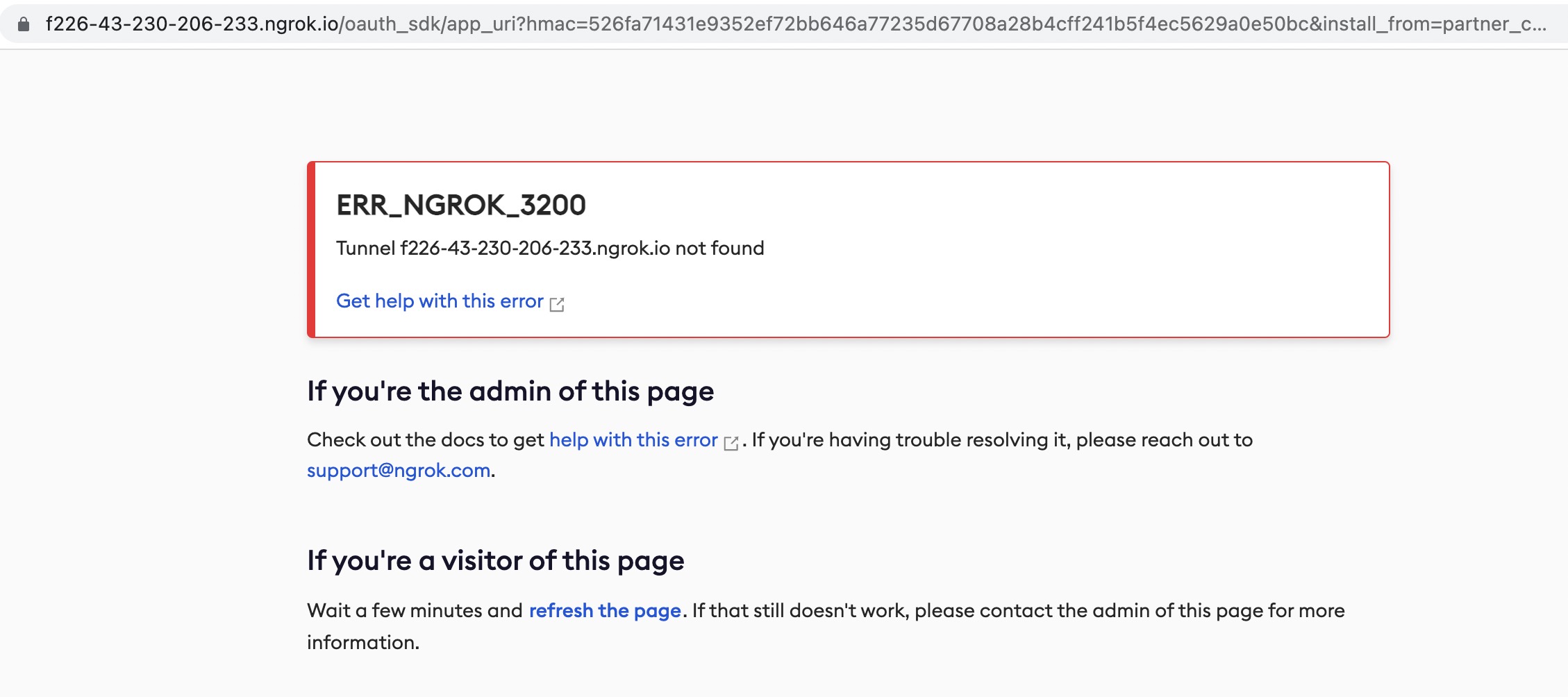
Task: Click "If you're the admin of this page" heading
Action: click(510, 392)
